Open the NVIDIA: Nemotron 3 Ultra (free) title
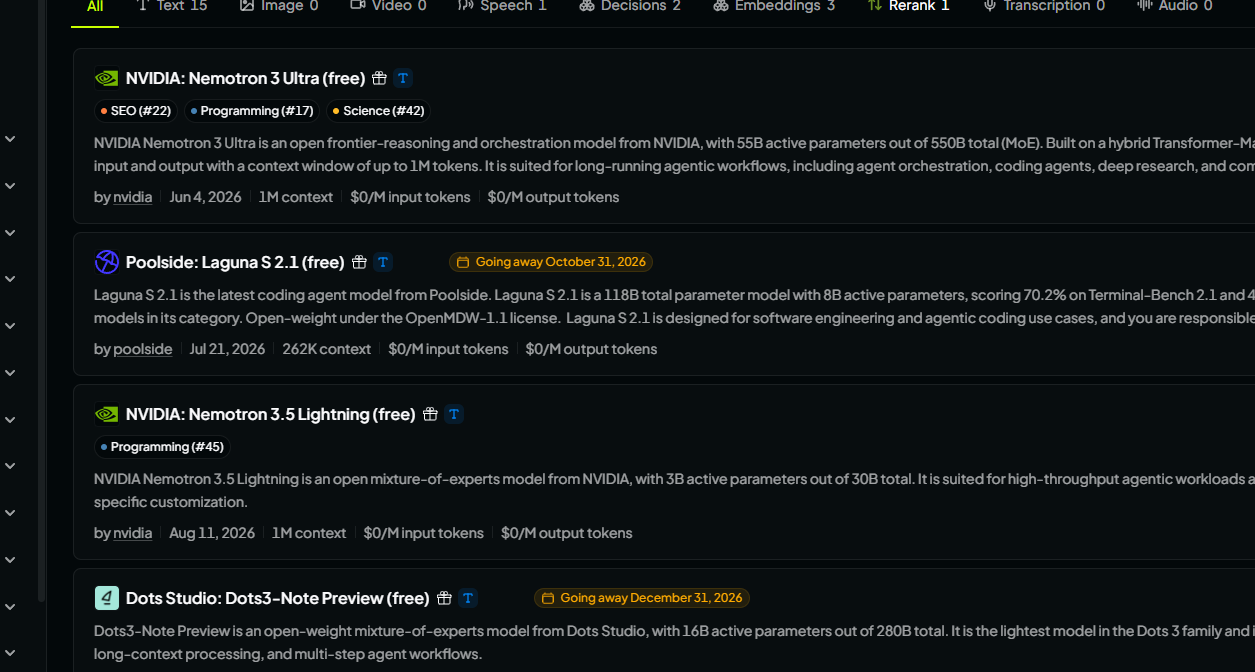 point(245,78)
